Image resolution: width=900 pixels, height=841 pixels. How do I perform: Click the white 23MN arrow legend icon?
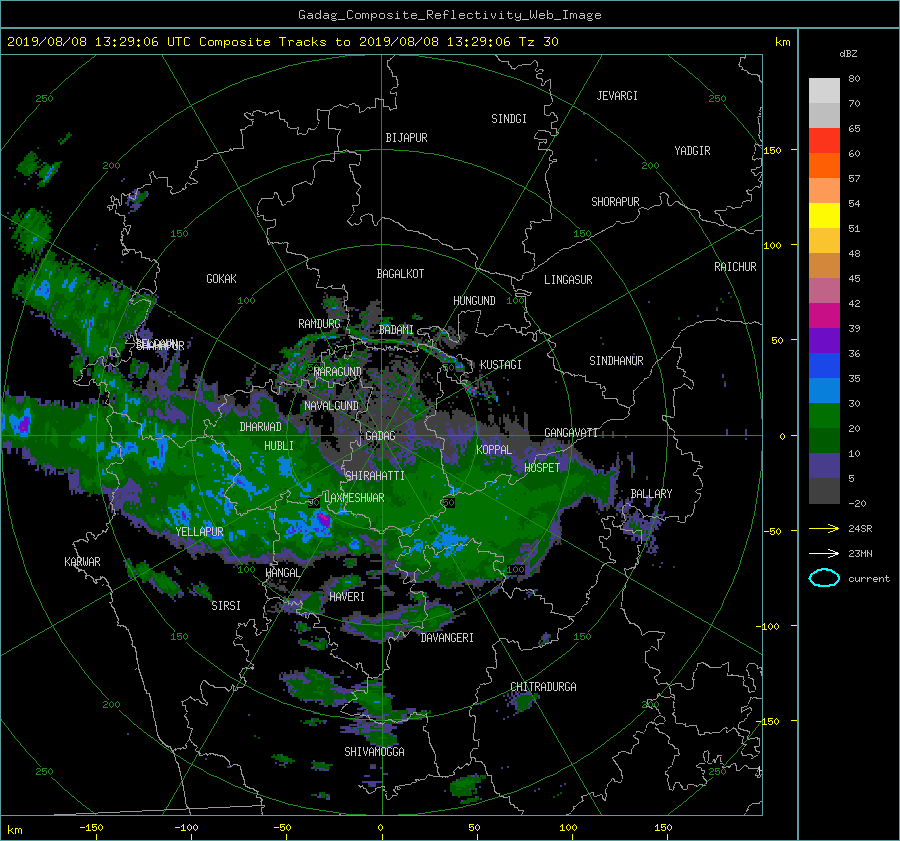pos(824,553)
